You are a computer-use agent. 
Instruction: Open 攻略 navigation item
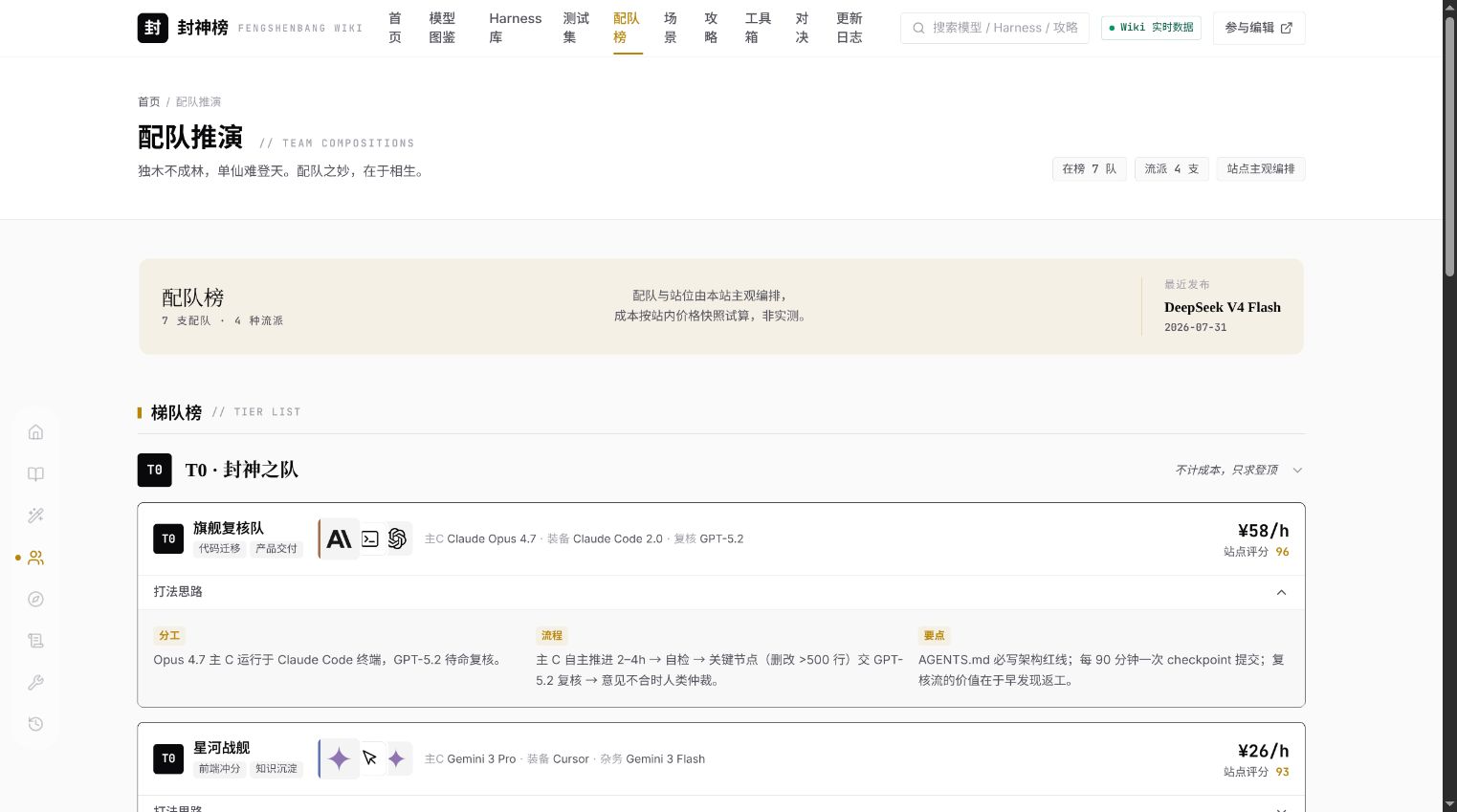click(x=711, y=28)
